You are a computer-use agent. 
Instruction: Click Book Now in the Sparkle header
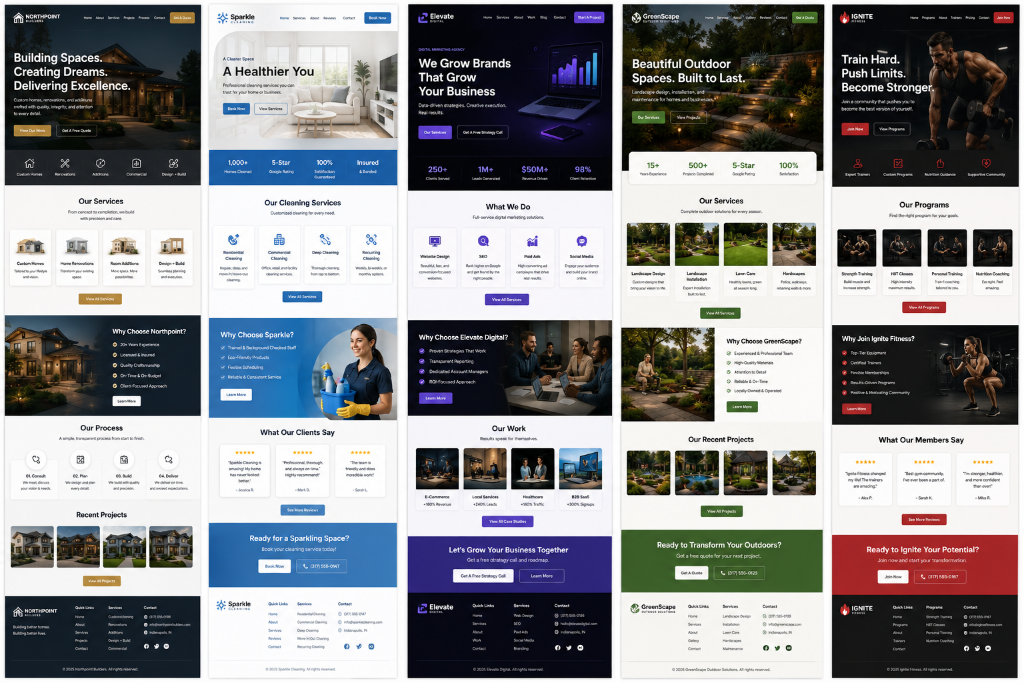377,18
